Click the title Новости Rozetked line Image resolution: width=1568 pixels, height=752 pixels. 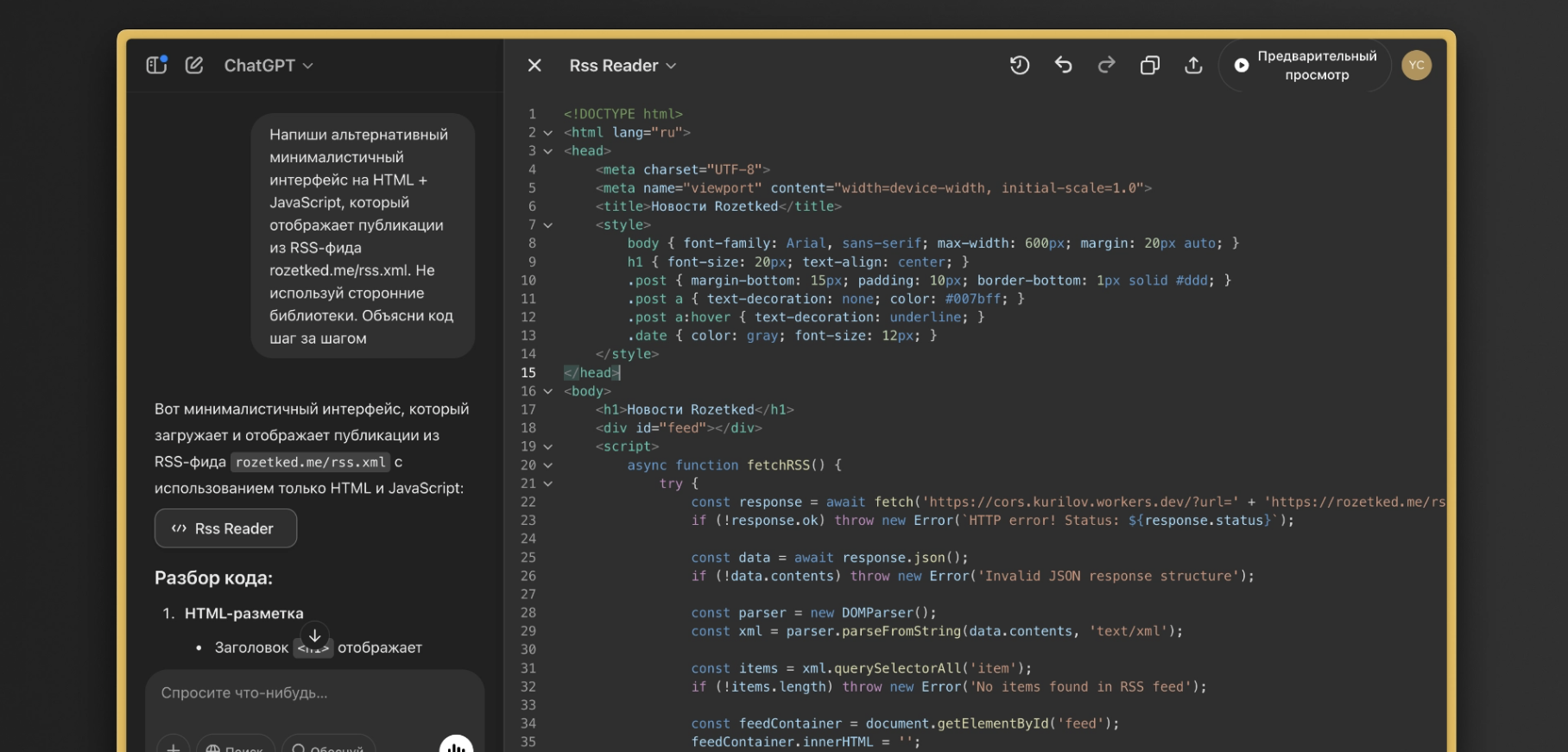point(718,206)
